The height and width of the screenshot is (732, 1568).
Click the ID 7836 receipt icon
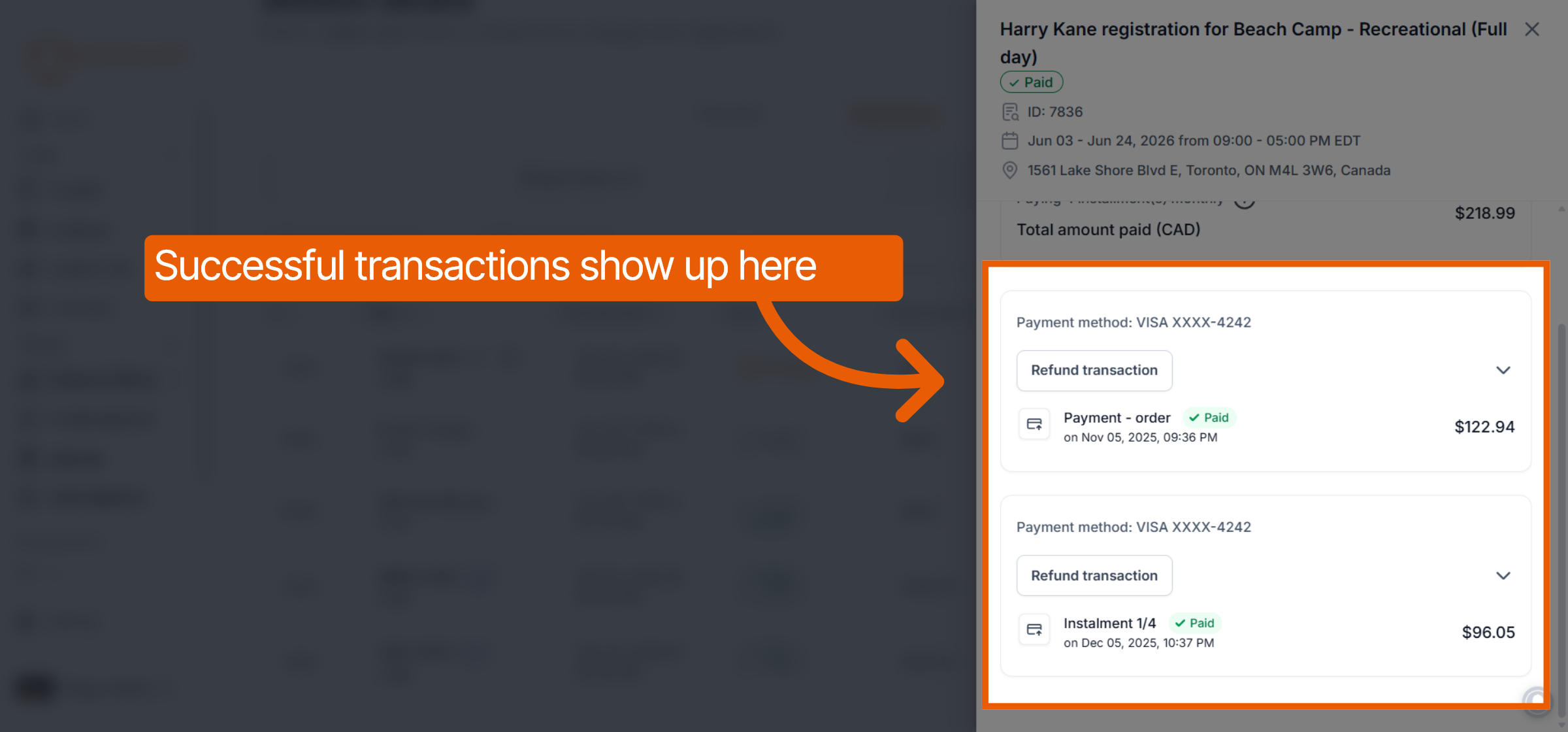pos(1011,112)
